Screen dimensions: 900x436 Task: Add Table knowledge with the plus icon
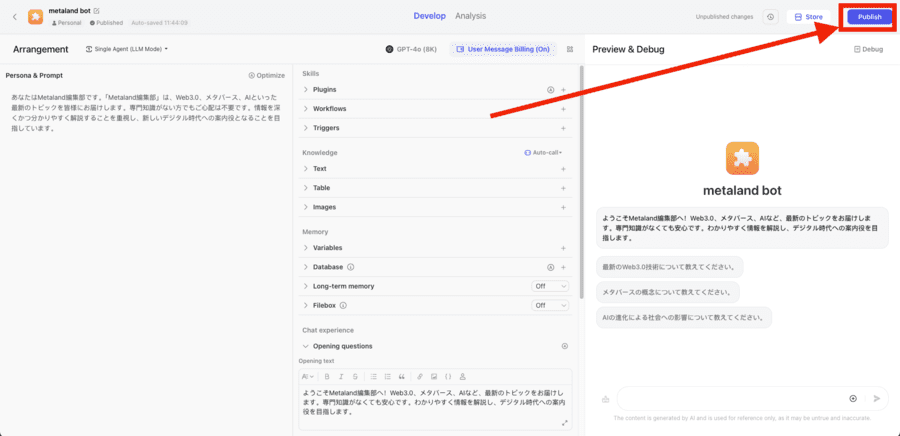click(x=563, y=188)
